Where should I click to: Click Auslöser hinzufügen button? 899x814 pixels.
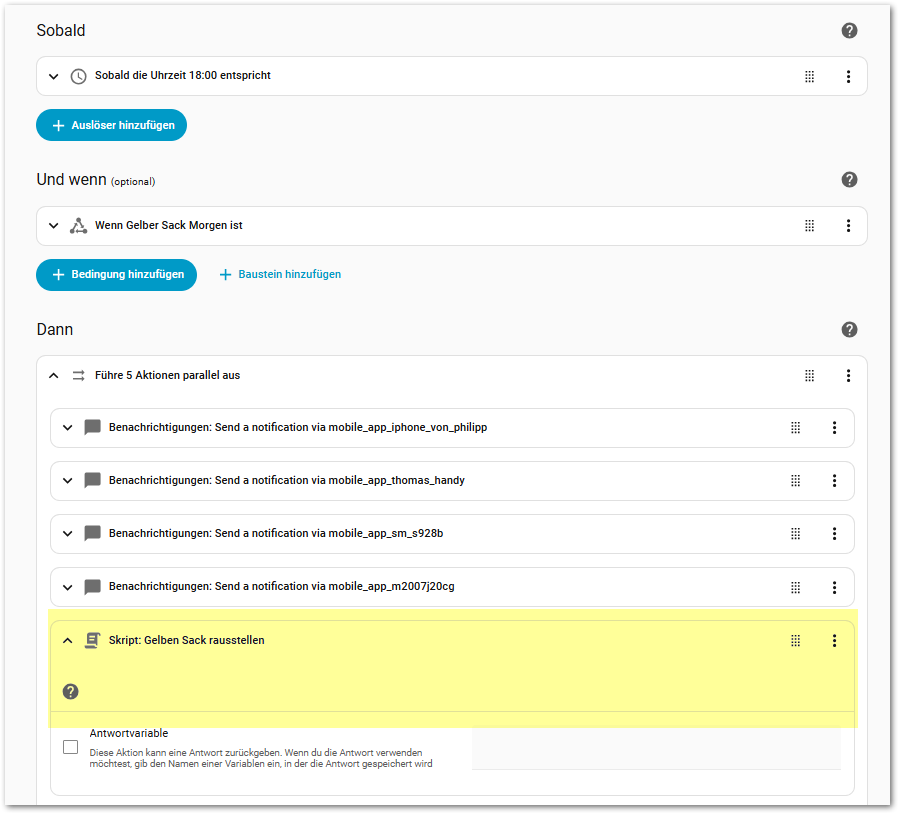[x=111, y=125]
